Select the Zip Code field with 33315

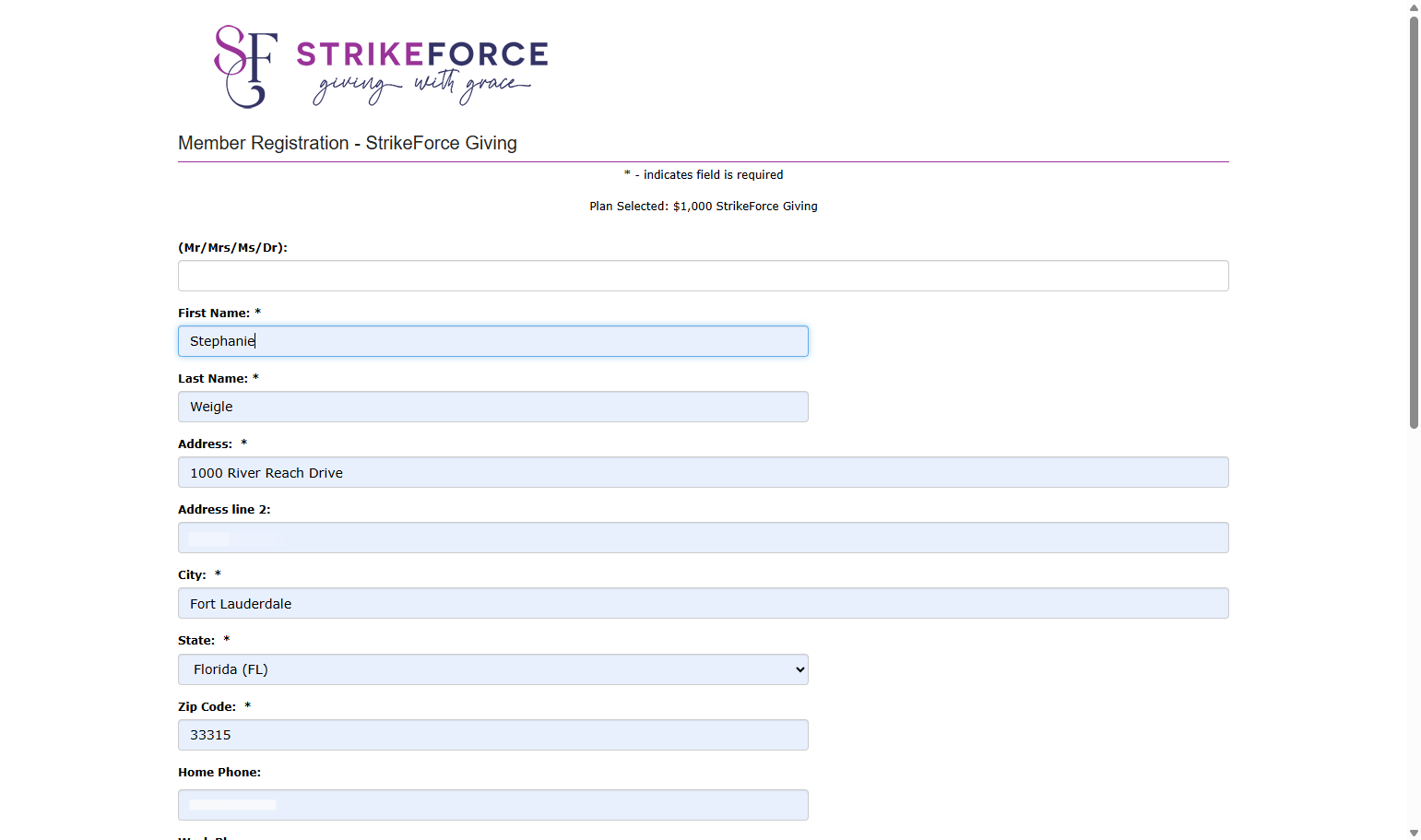click(492, 735)
